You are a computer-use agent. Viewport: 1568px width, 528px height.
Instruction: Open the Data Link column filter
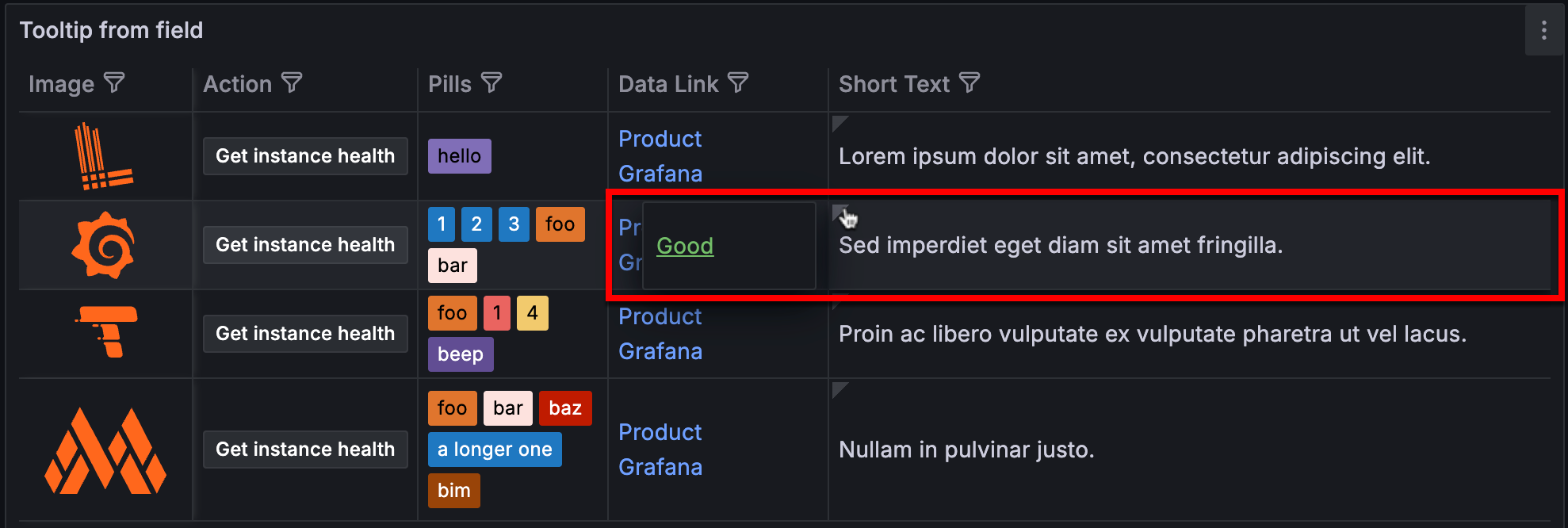[739, 82]
